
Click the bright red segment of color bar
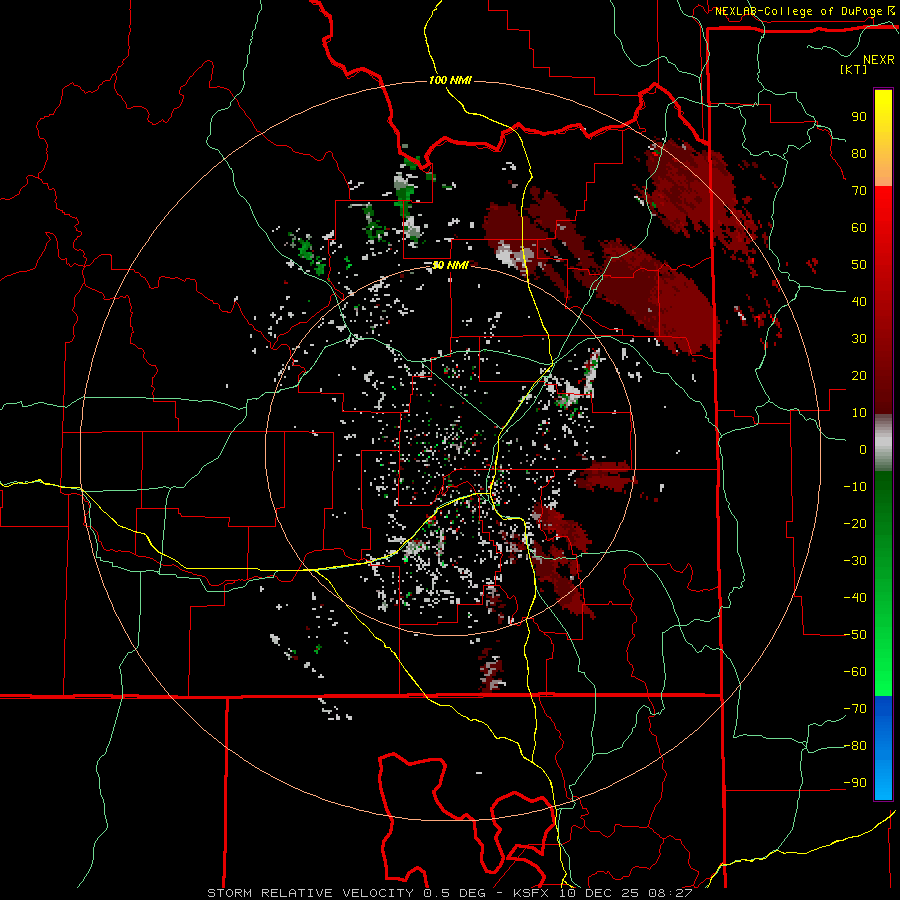pyautogui.click(x=883, y=224)
